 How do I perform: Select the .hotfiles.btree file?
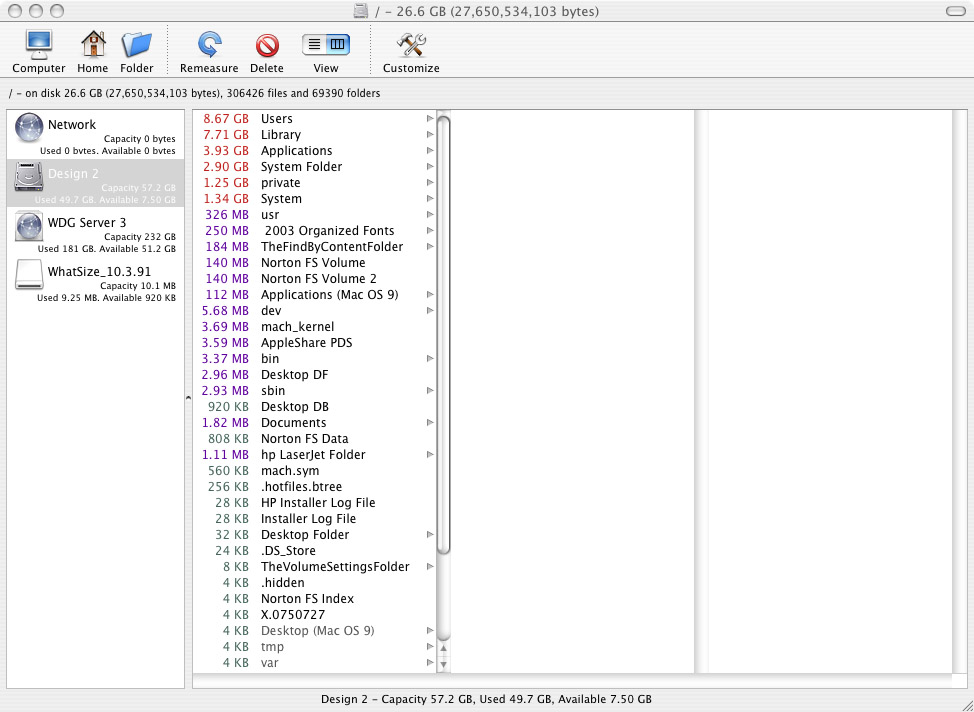coord(315,486)
